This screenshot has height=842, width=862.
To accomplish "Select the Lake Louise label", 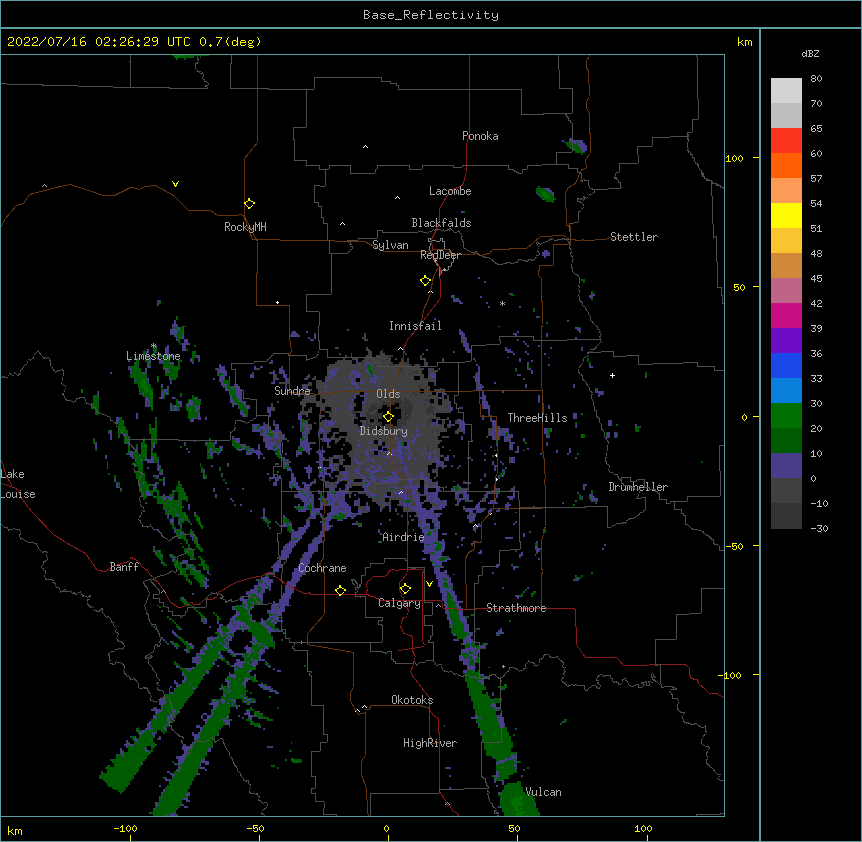I will coord(18,484).
